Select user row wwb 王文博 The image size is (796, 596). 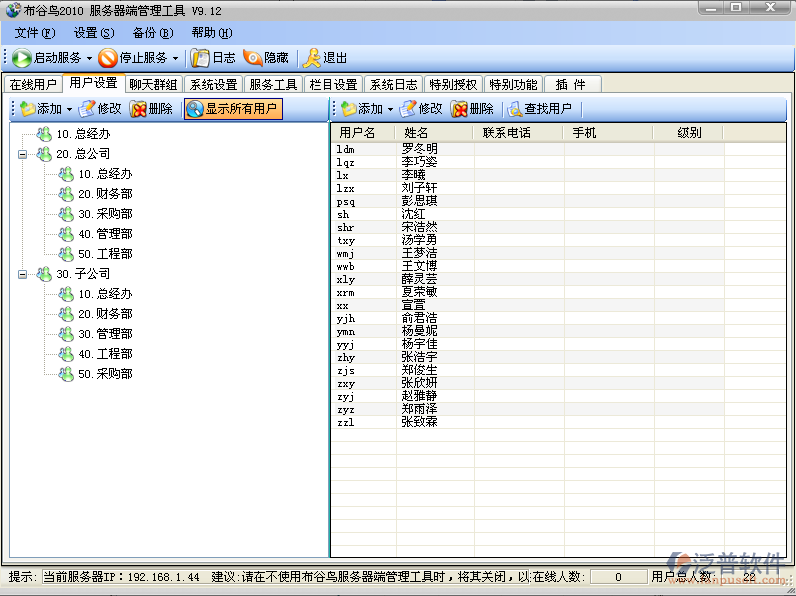click(558, 267)
